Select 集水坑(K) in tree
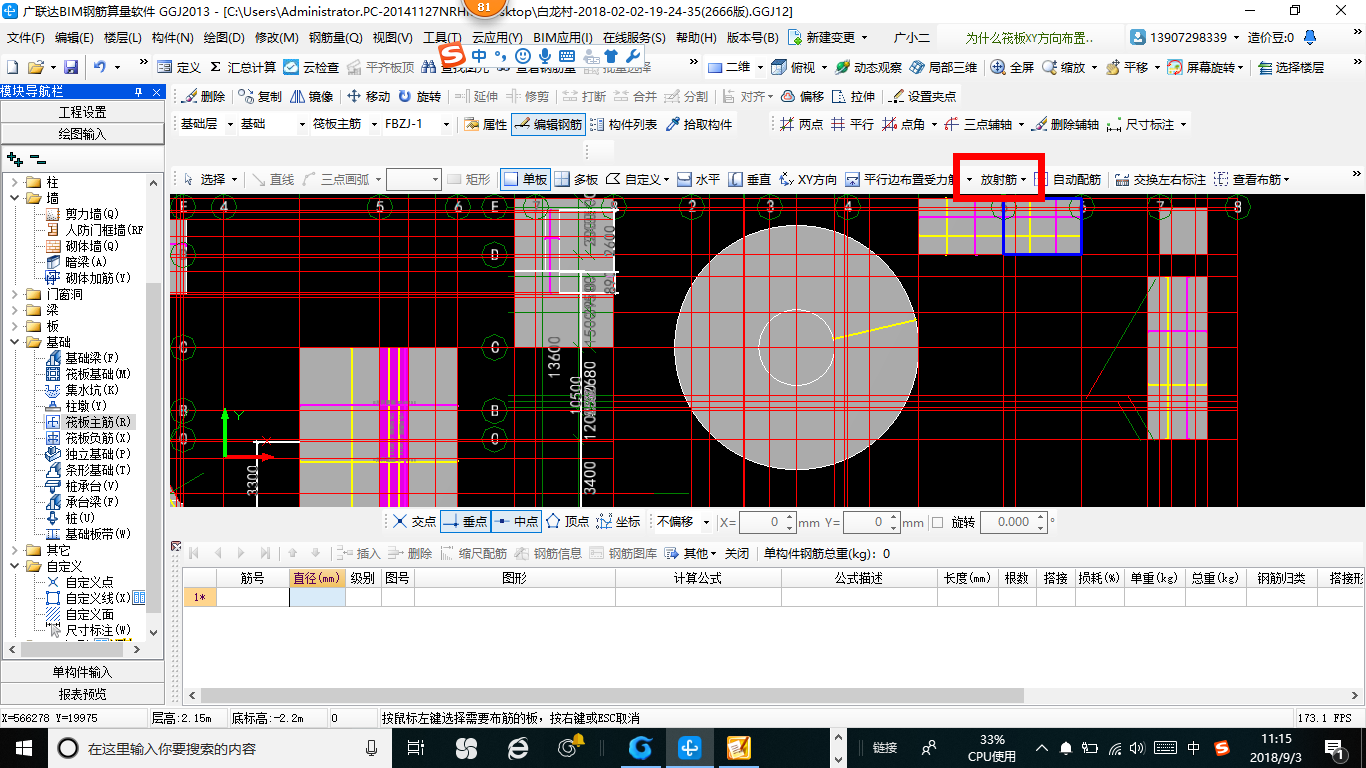Viewport: 1366px width, 768px height. point(92,390)
